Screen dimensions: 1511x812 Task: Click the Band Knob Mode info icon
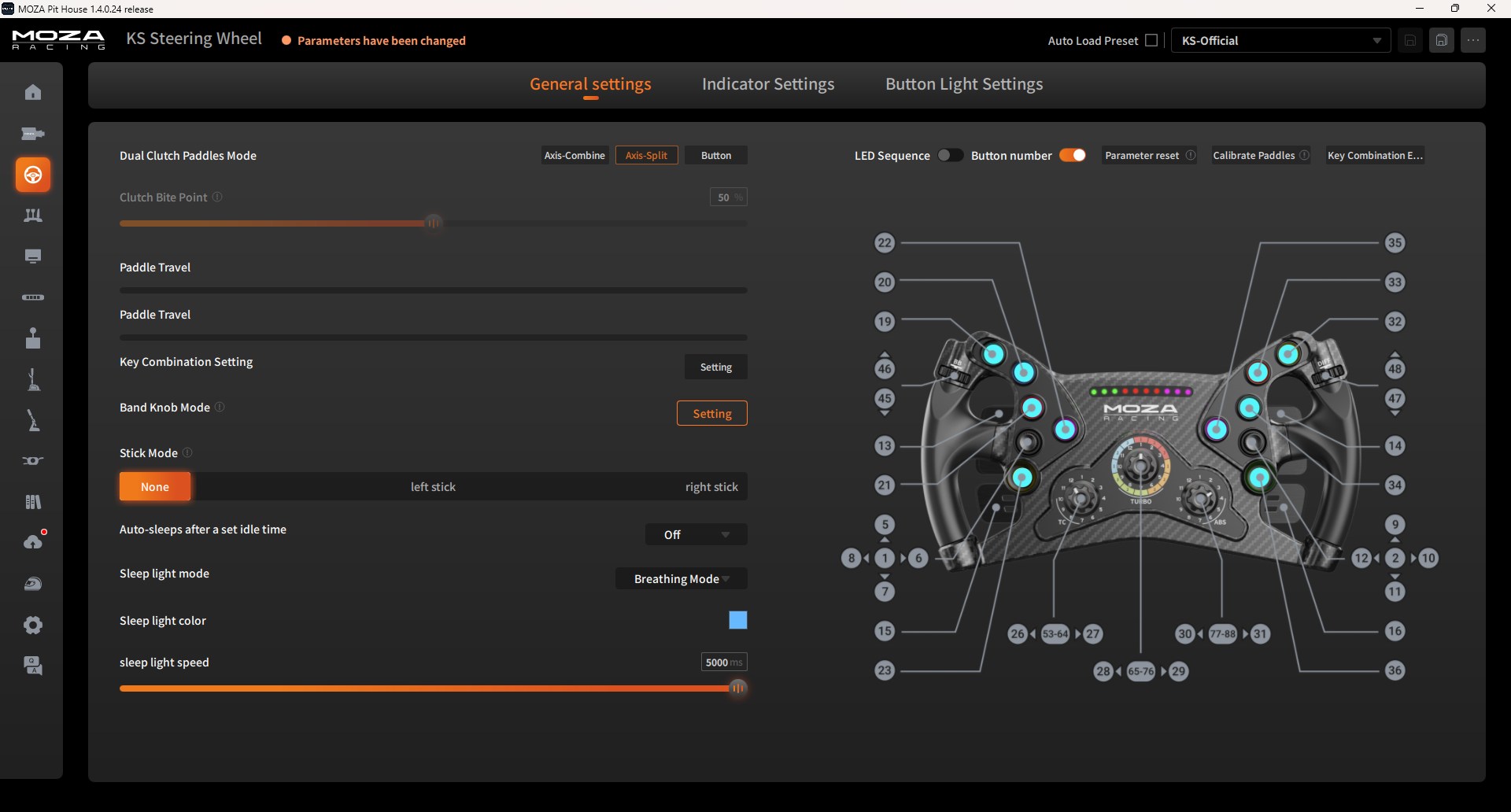pos(220,407)
